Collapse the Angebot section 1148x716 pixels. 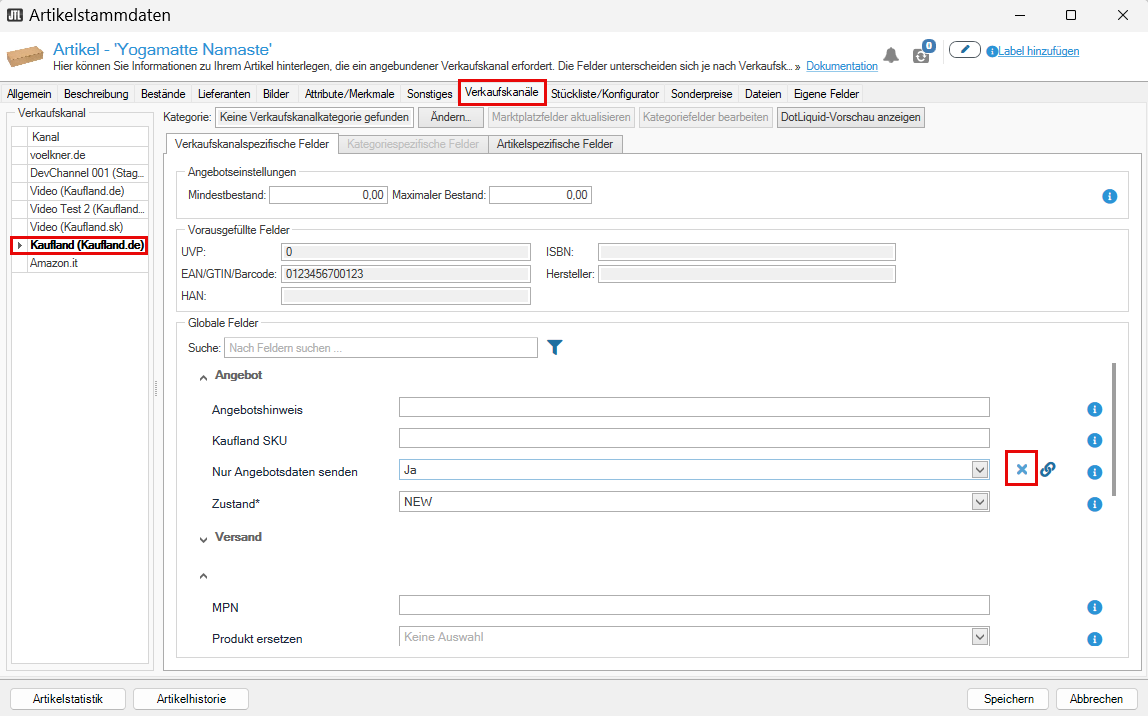tap(204, 376)
